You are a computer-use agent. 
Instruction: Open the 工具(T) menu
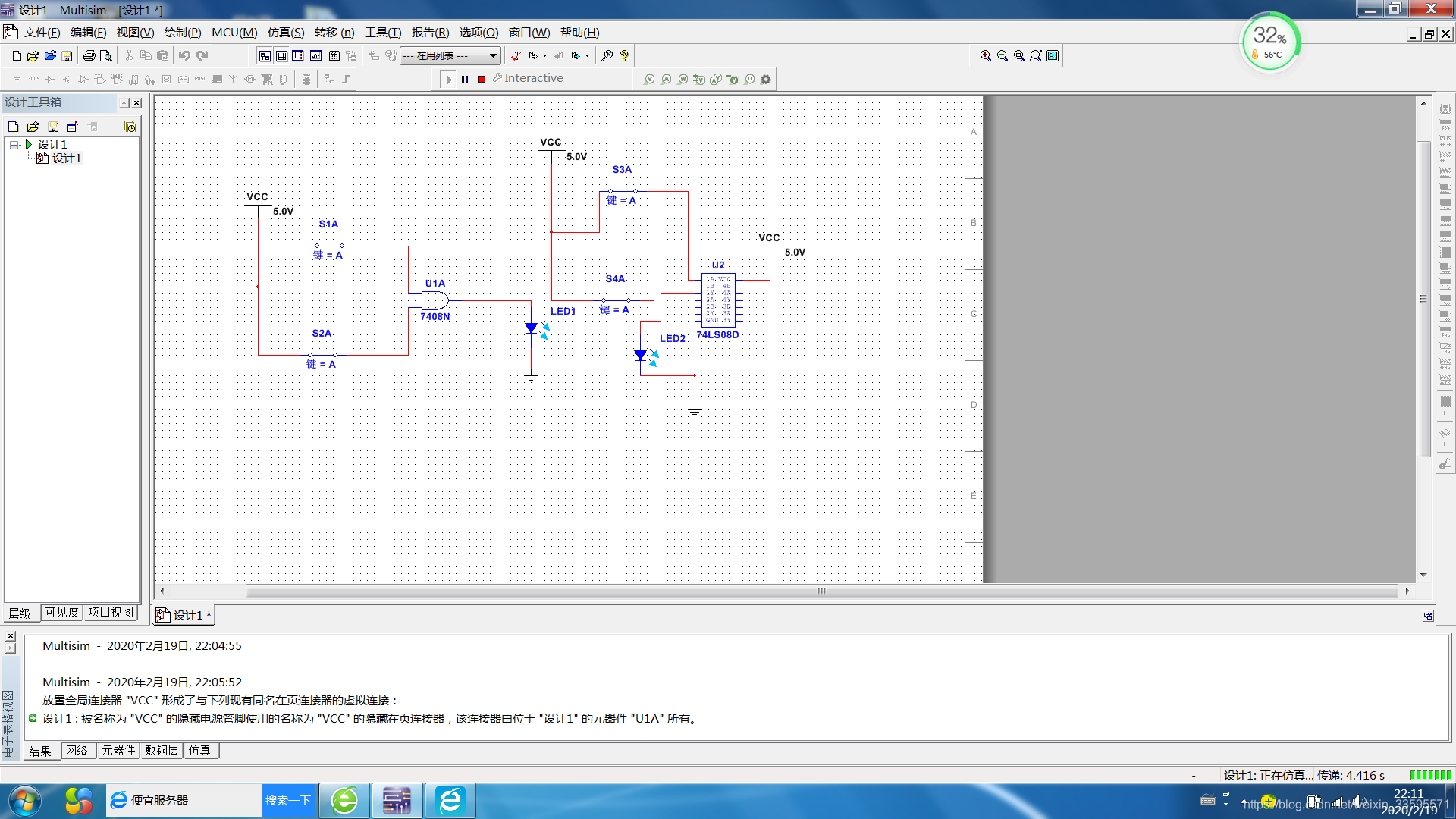[x=383, y=33]
